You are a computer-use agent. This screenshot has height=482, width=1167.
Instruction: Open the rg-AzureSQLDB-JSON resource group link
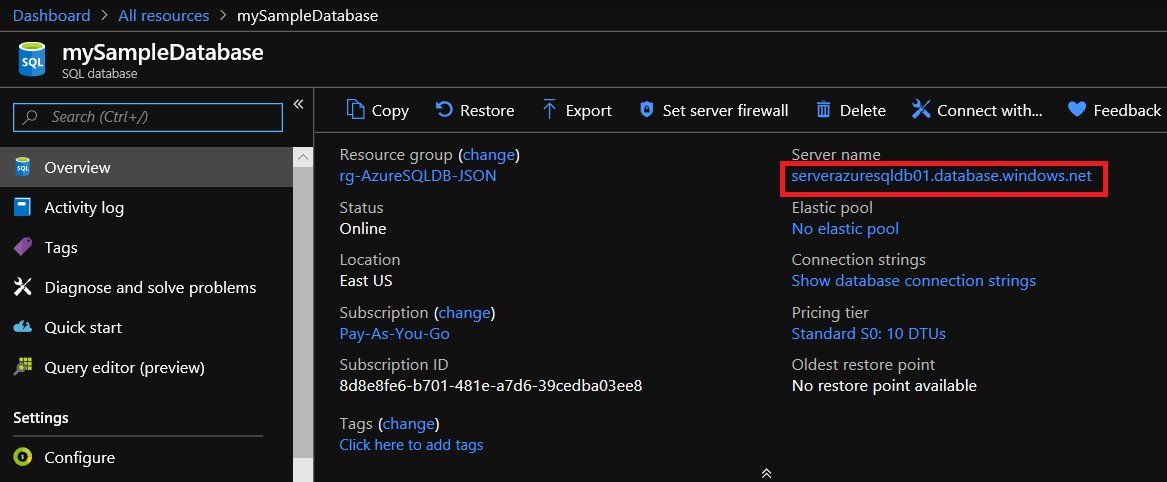click(418, 176)
